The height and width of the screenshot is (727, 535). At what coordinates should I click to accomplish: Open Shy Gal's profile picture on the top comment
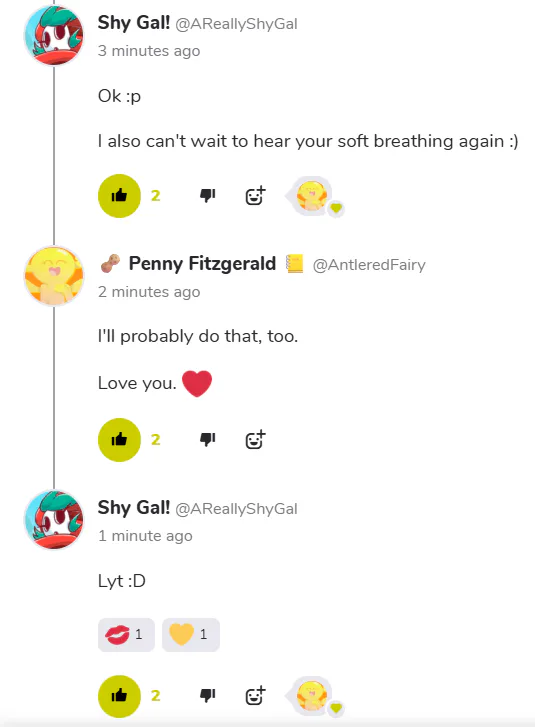click(x=54, y=35)
